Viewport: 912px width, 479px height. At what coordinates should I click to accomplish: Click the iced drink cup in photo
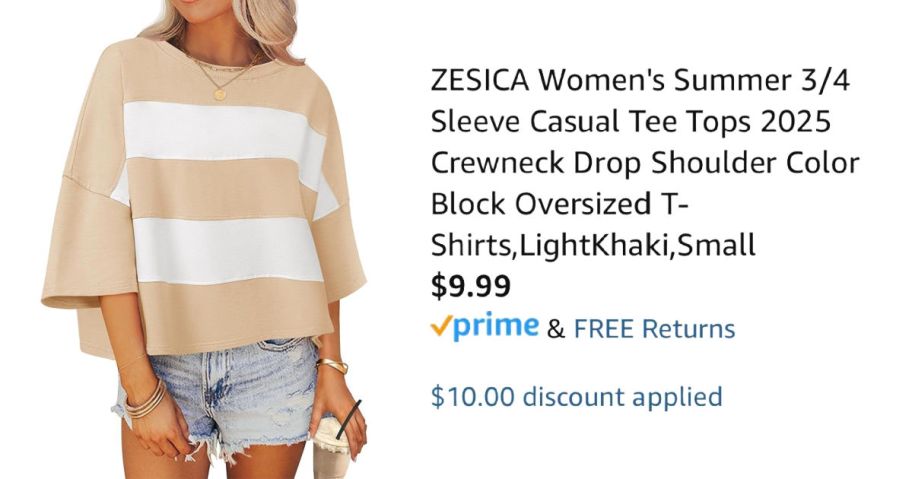point(334,445)
